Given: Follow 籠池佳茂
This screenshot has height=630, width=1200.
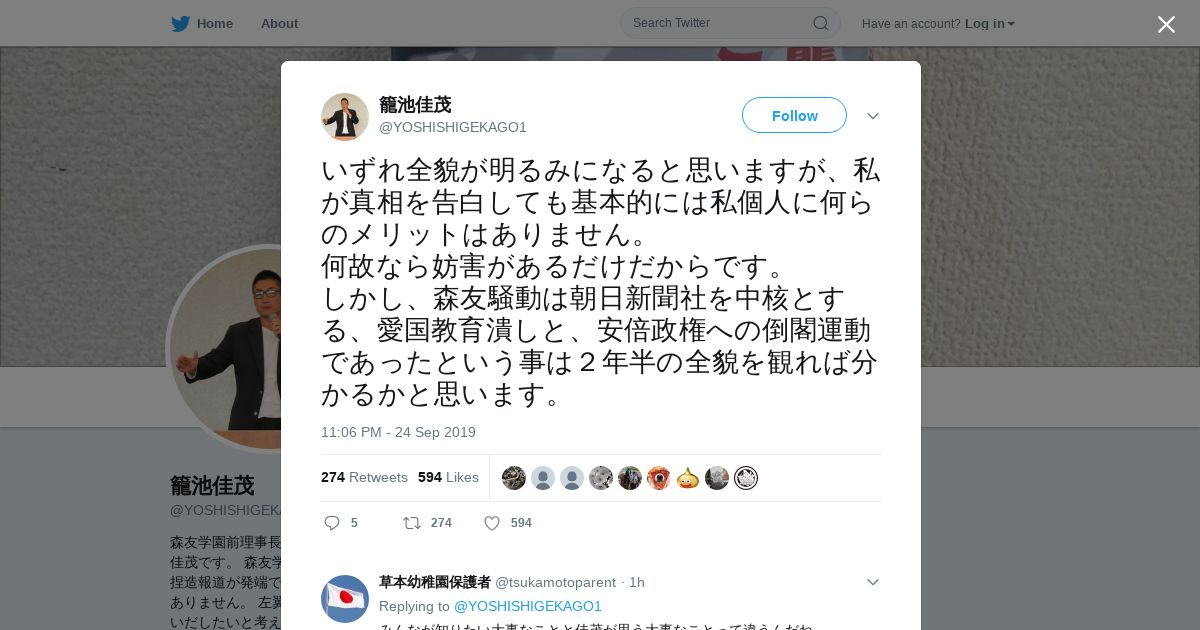Looking at the screenshot, I should click(794, 115).
